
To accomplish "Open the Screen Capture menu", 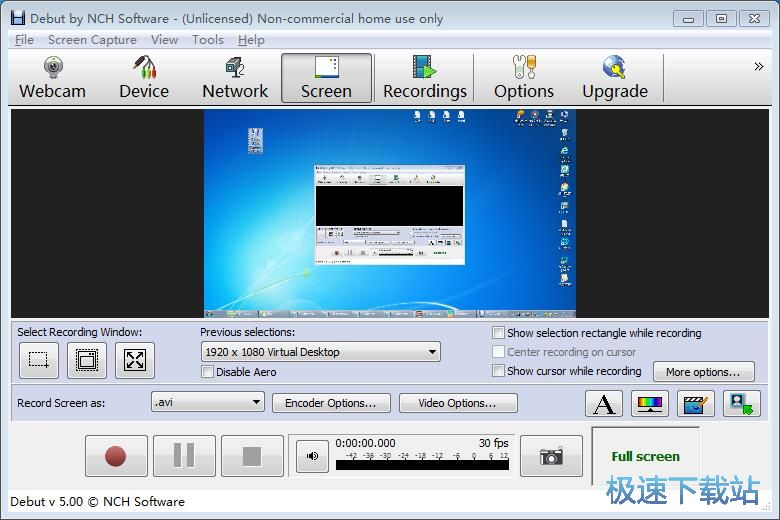I will [92, 40].
